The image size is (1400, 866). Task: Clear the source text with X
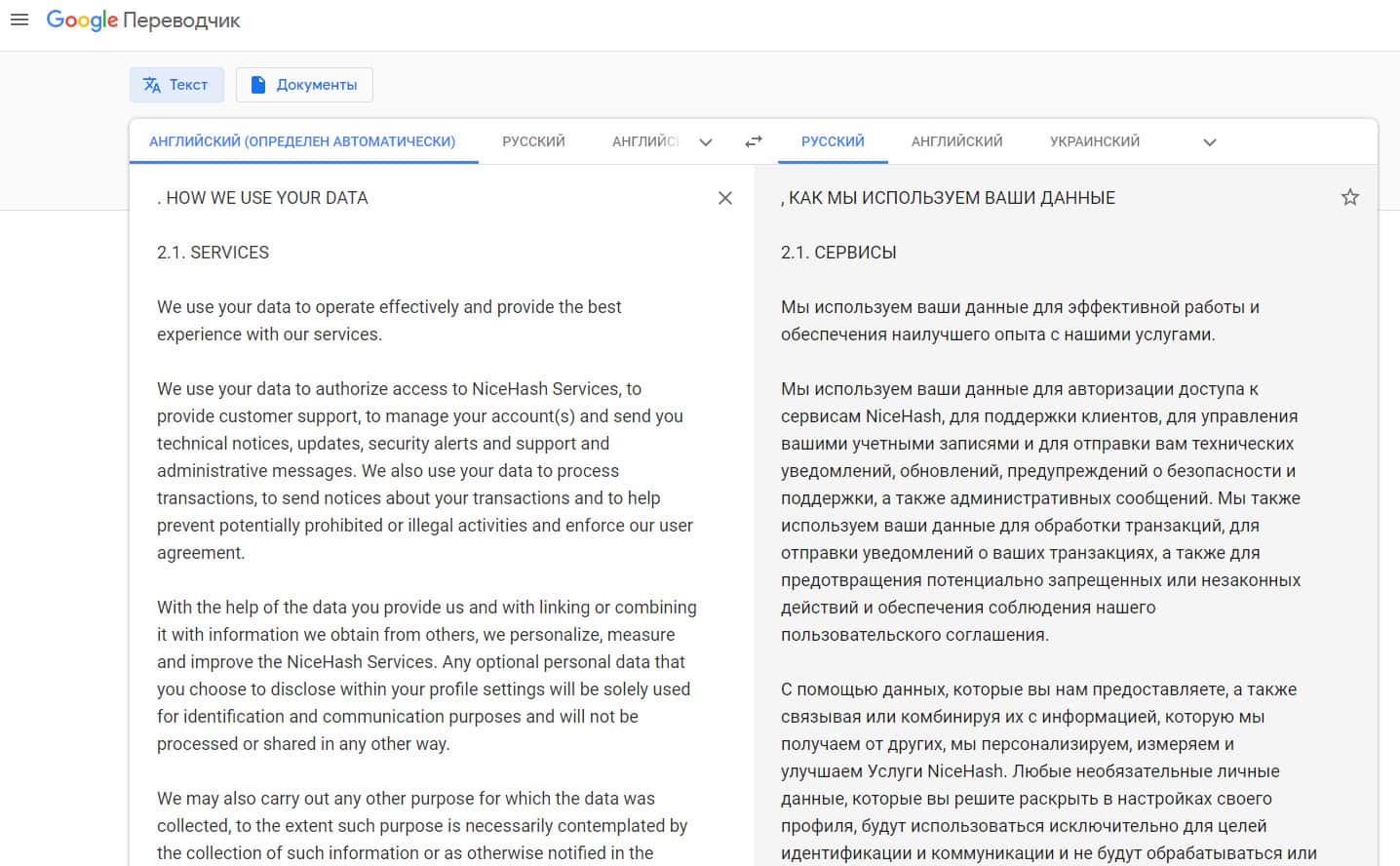[724, 198]
